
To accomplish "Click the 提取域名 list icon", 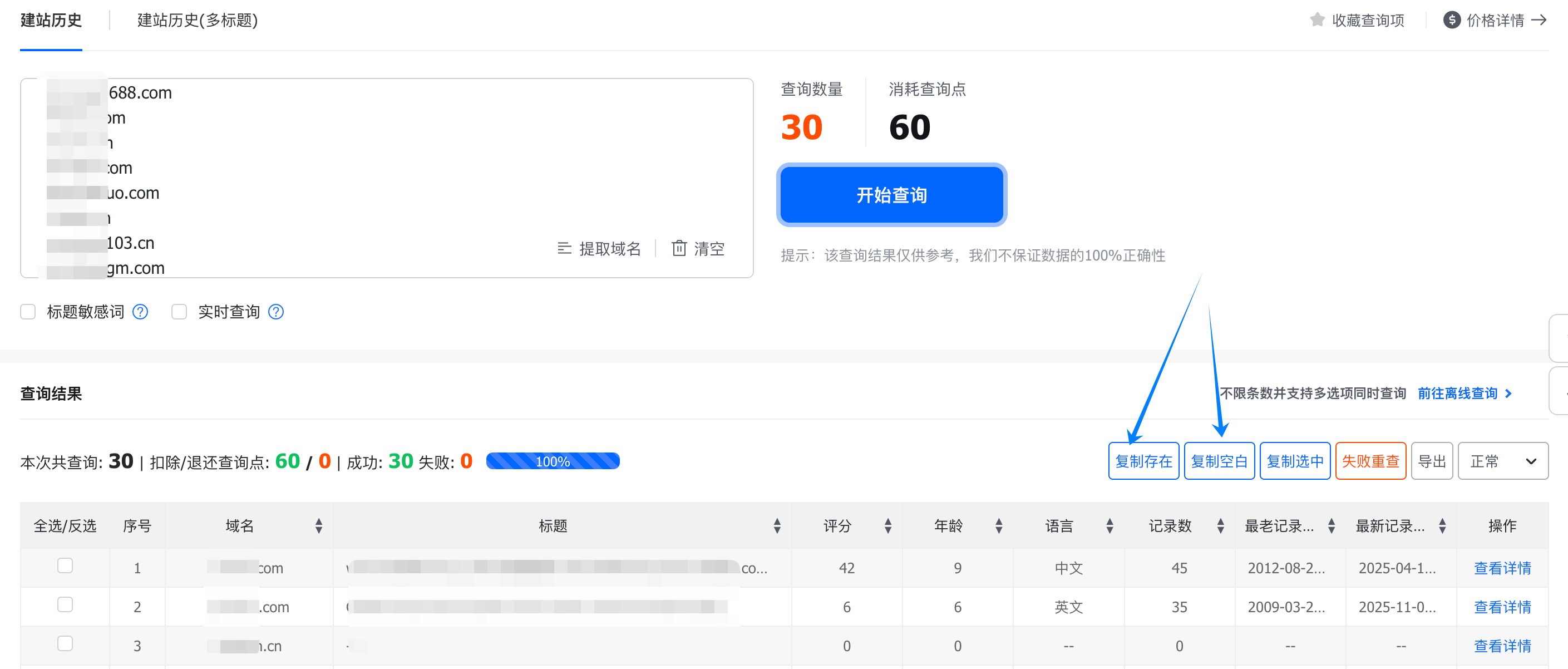I will 564,248.
